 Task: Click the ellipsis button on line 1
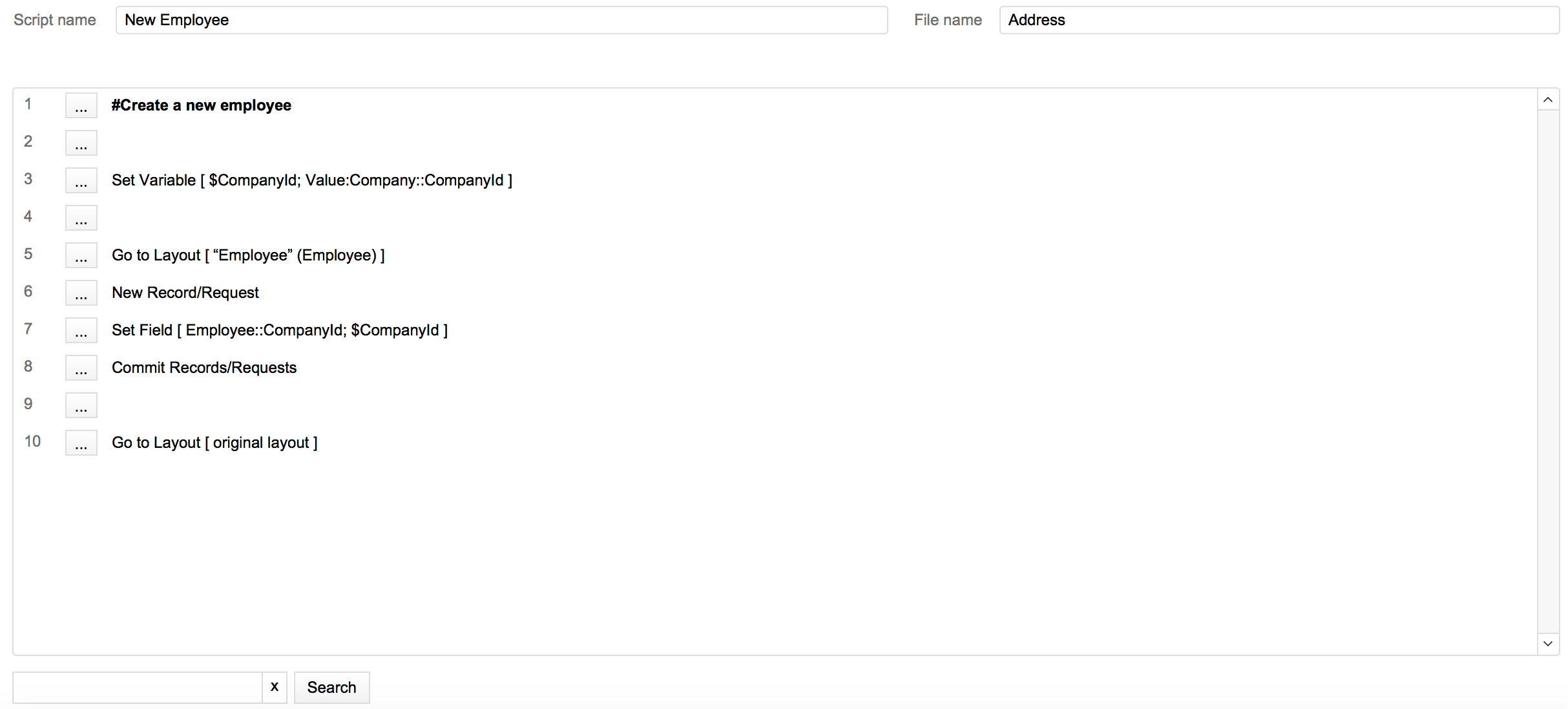pos(81,106)
